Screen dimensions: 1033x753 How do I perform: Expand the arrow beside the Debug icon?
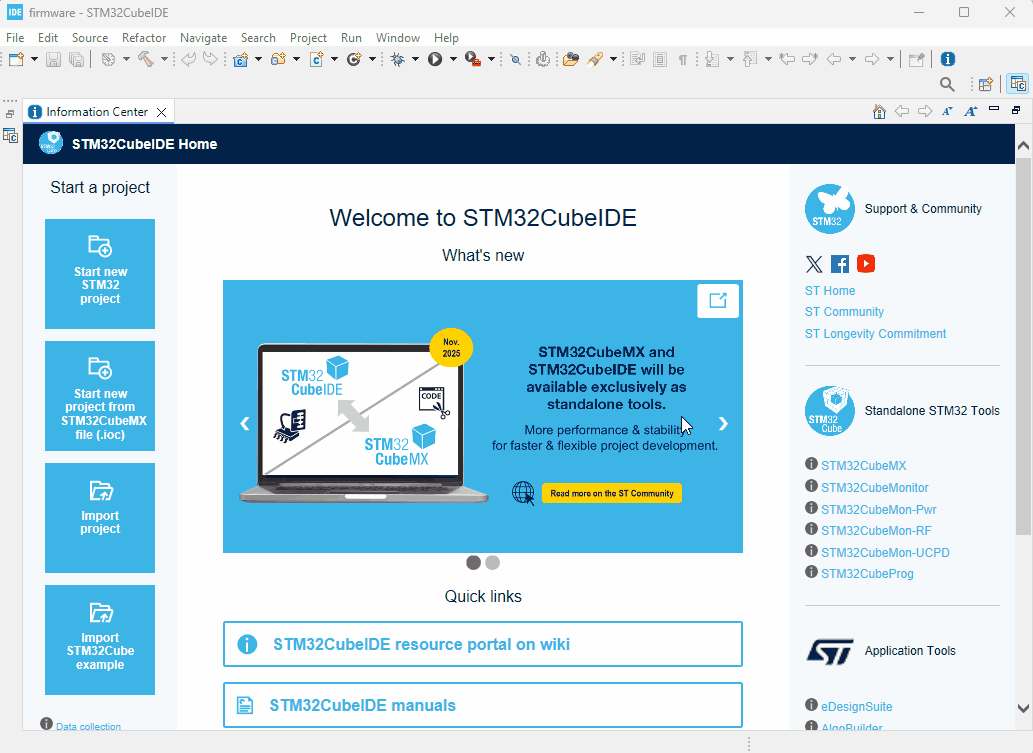pos(415,59)
